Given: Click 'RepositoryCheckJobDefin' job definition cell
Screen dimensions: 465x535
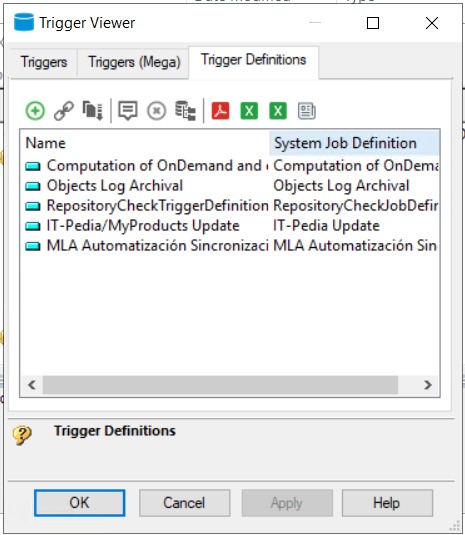Looking at the screenshot, I should point(356,206).
